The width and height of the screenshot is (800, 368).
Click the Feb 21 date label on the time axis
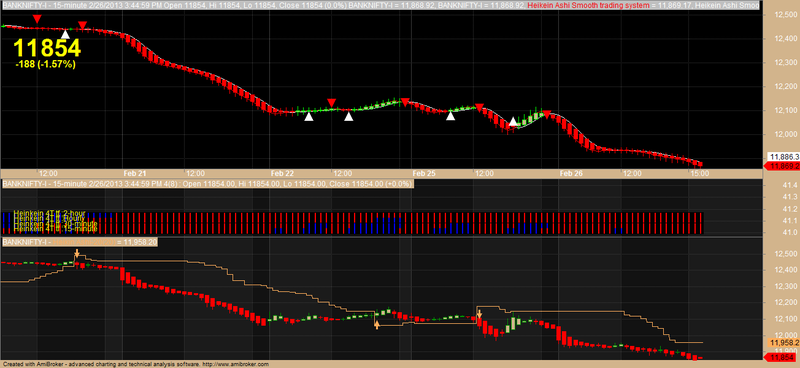pos(132,173)
